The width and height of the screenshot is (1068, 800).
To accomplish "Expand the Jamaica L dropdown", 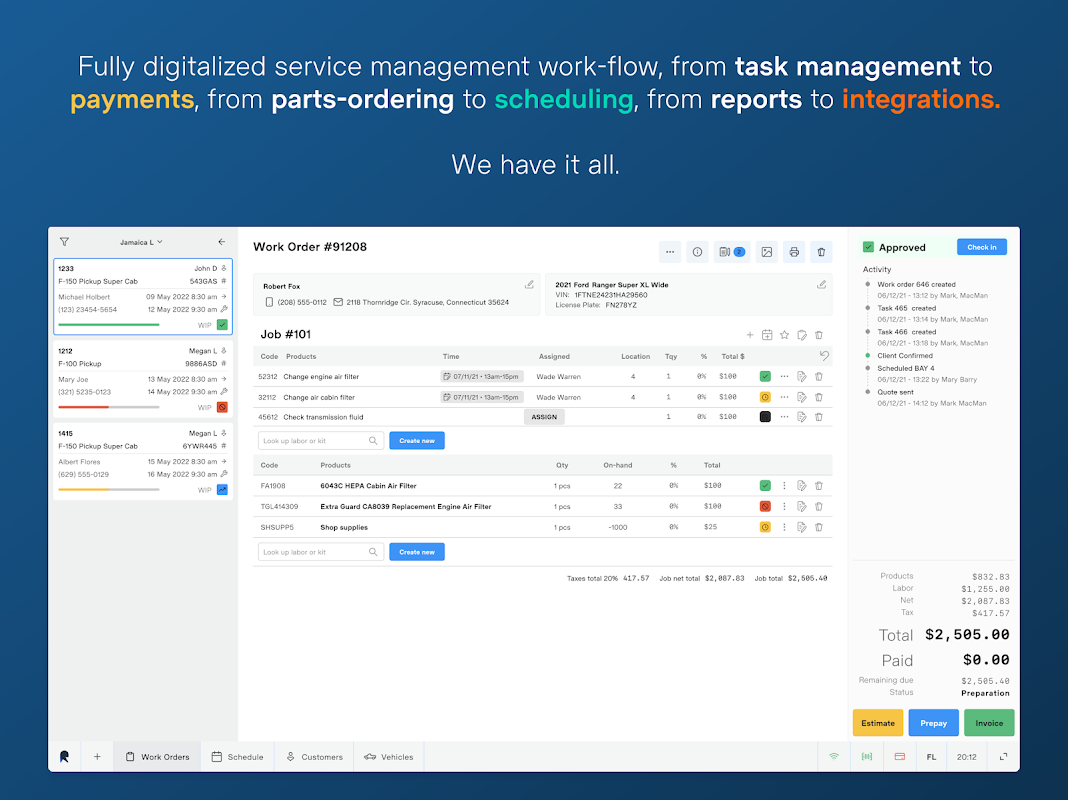I will (141, 242).
